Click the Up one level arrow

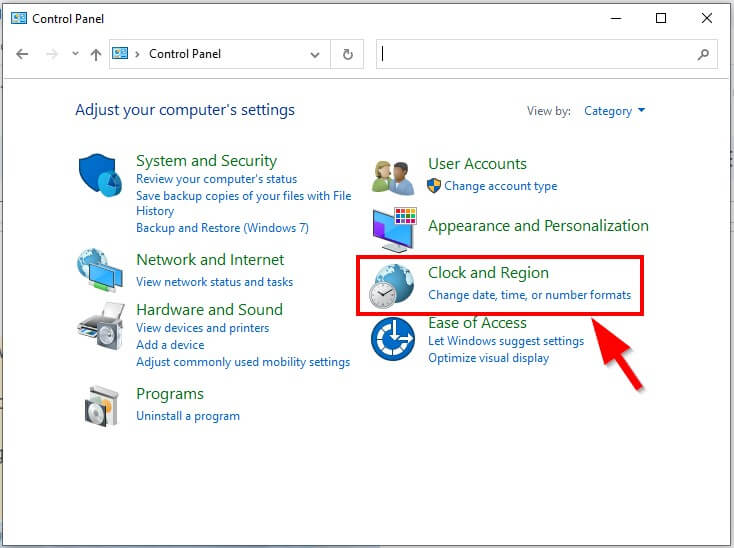[x=96, y=54]
